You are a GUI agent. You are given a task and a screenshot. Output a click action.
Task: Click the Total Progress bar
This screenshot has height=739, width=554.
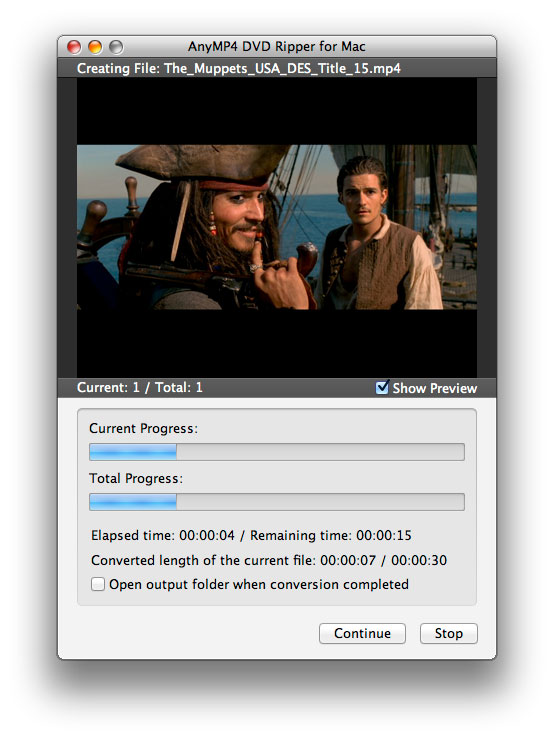(277, 502)
